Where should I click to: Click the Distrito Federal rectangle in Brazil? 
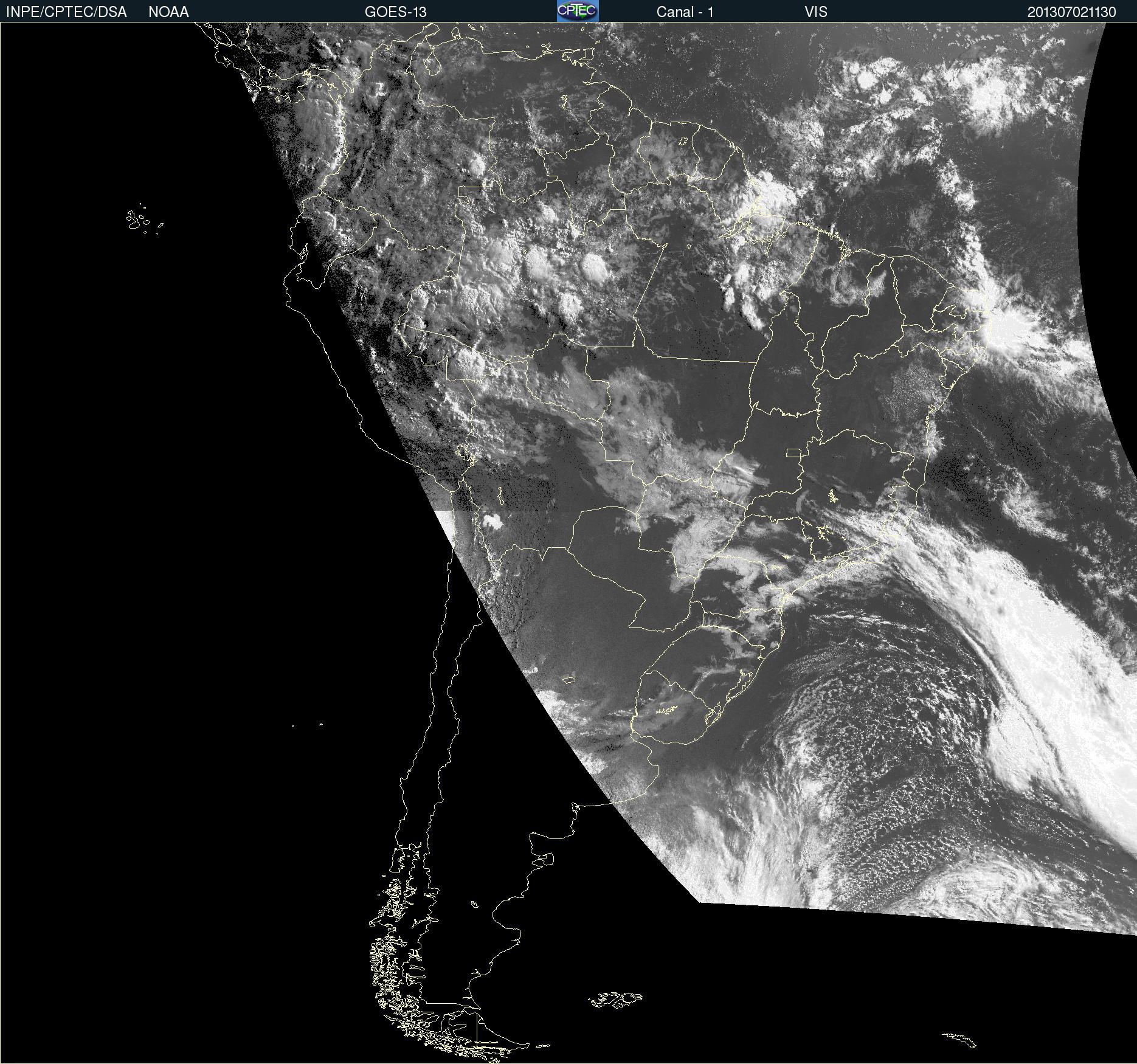click(793, 452)
